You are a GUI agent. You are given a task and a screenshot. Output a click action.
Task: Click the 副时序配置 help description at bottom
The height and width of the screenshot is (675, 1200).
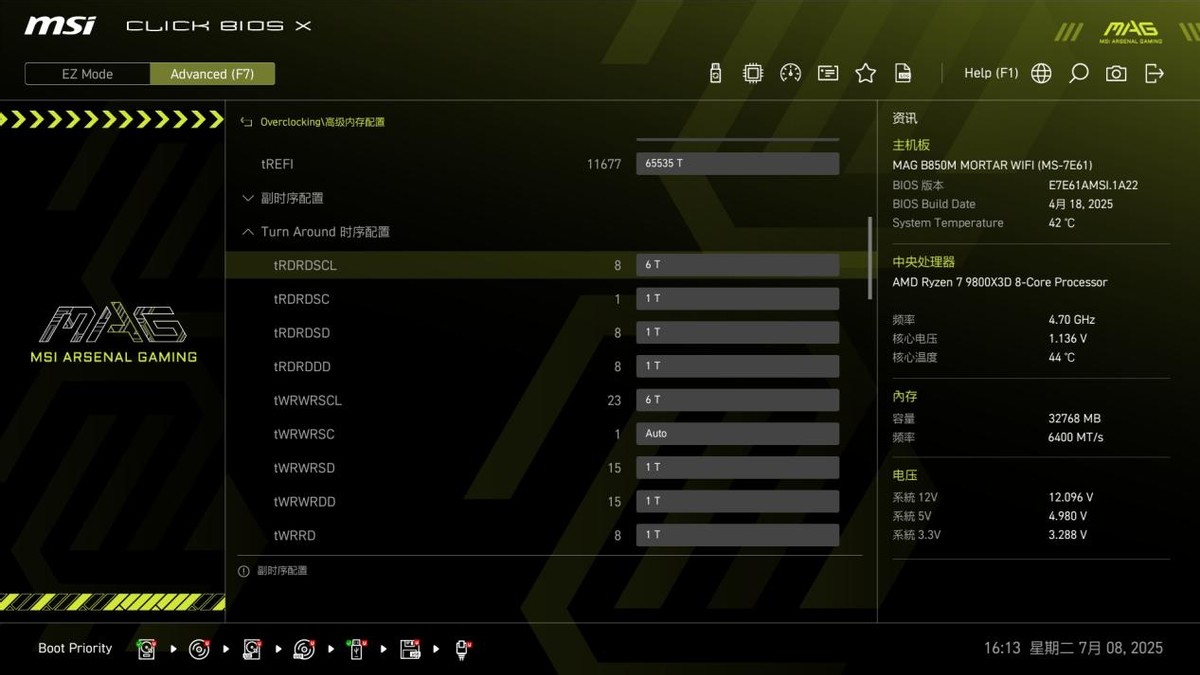(282, 571)
